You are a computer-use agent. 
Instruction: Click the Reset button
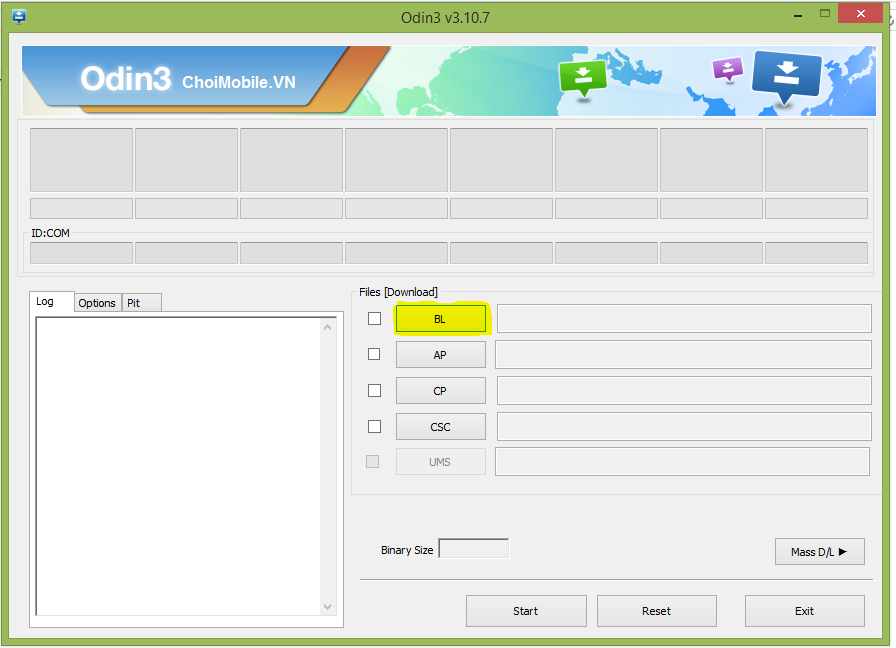coord(657,611)
